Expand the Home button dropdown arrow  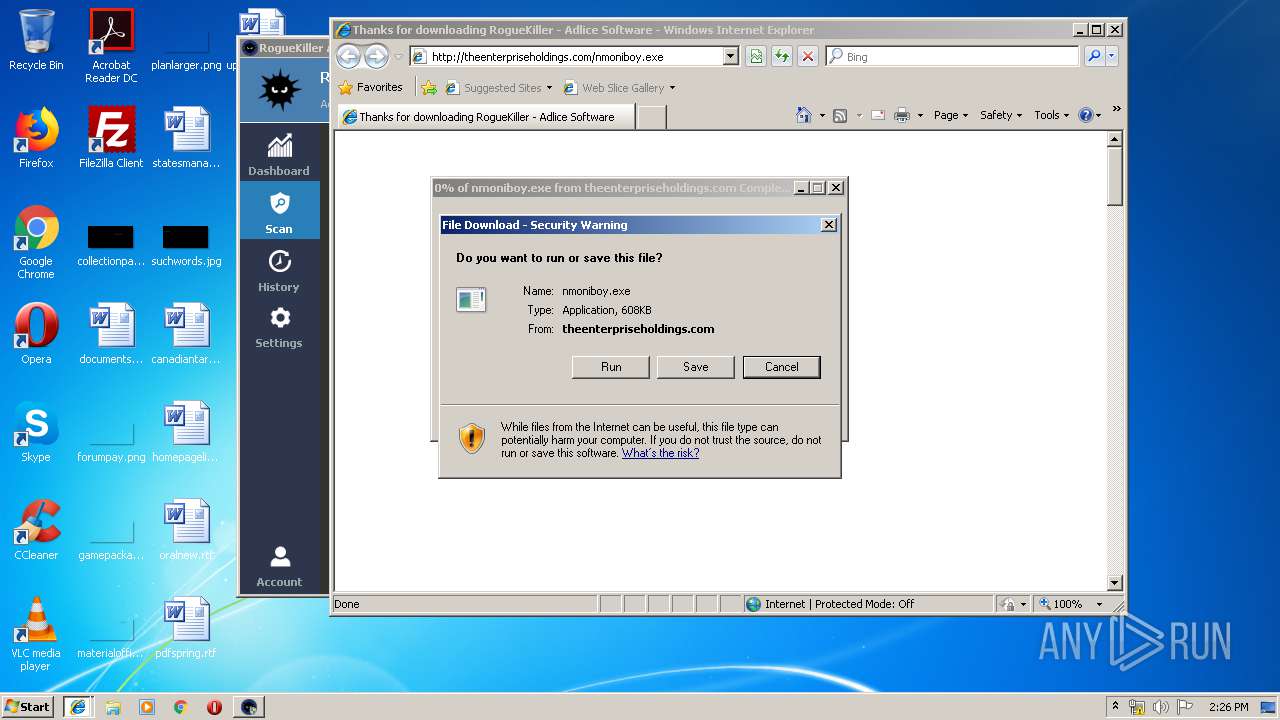[821, 115]
